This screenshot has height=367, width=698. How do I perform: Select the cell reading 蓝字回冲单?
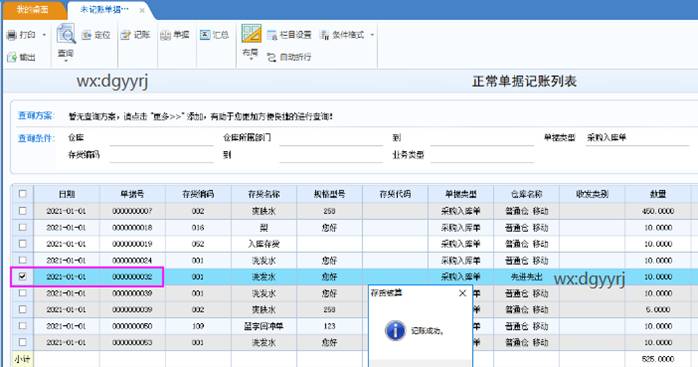pyautogui.click(x=264, y=326)
